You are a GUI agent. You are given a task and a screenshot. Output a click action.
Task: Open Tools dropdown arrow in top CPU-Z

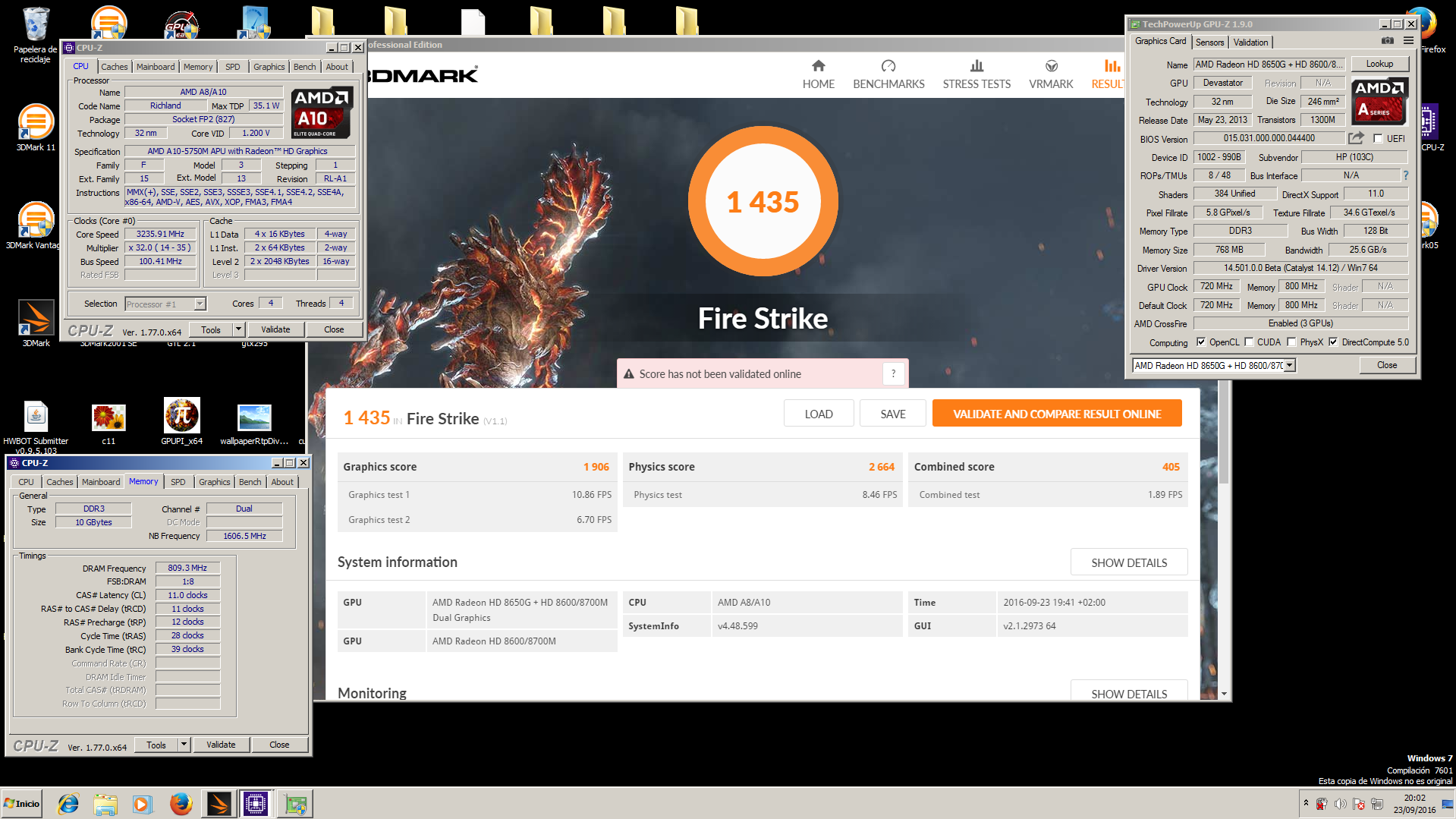coord(239,329)
